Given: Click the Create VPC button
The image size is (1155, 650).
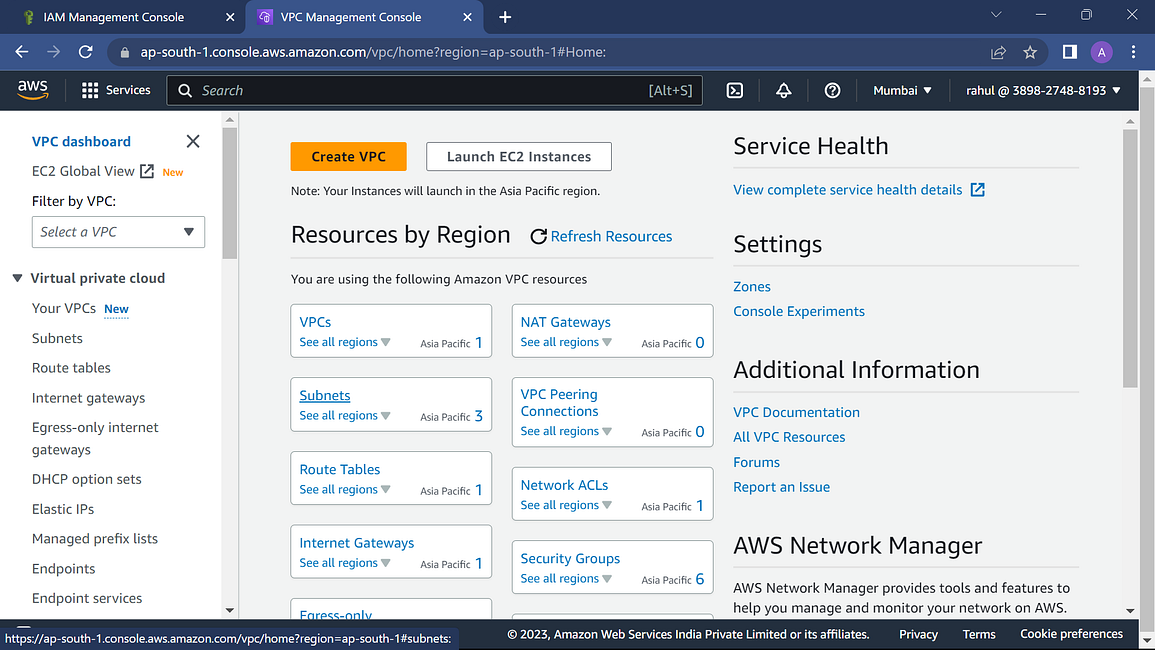Looking at the screenshot, I should (x=348, y=156).
